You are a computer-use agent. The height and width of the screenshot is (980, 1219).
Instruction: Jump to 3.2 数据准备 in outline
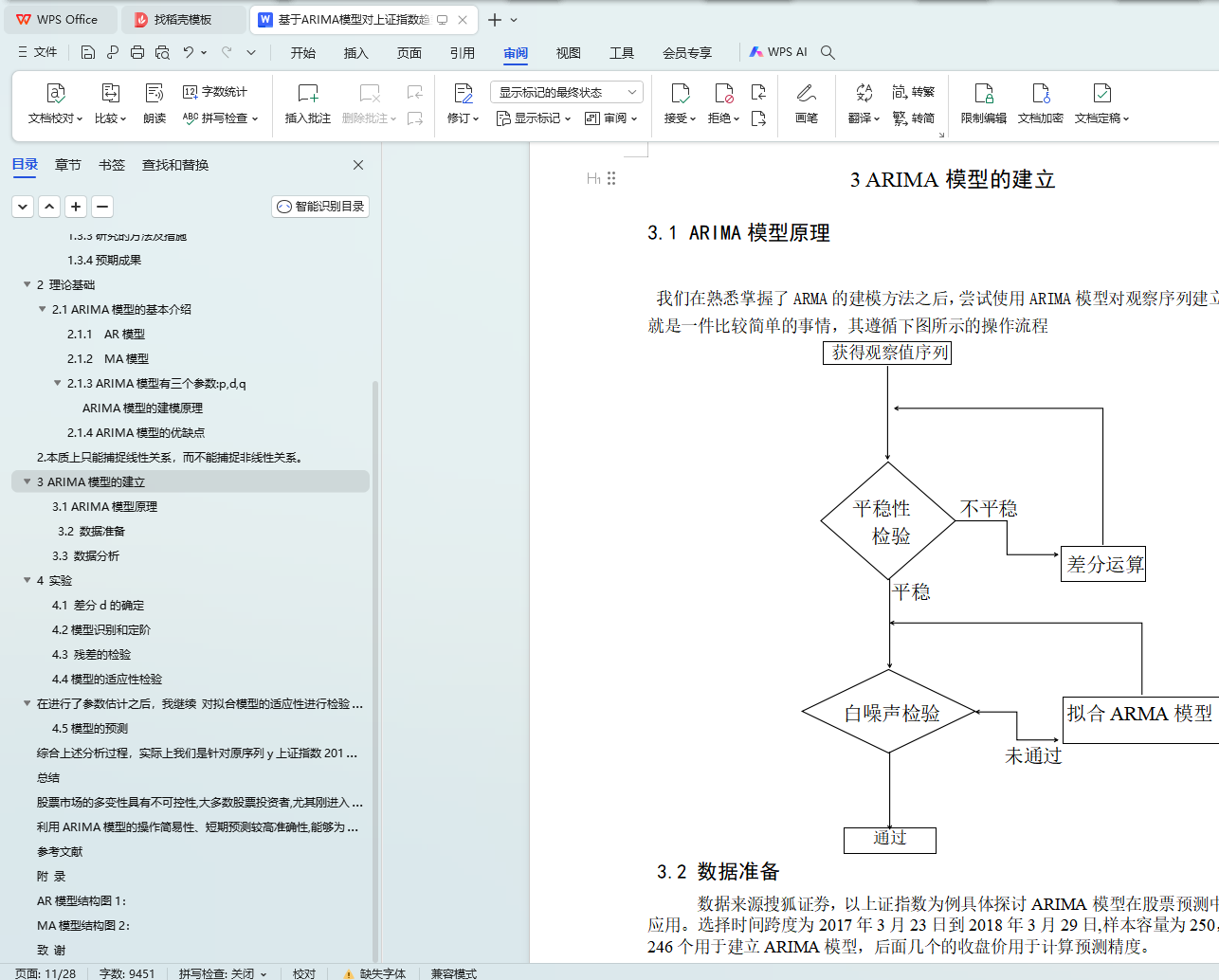coord(91,531)
